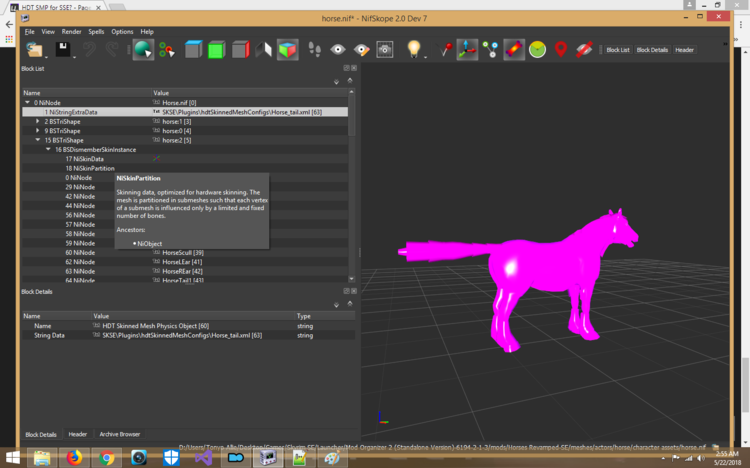Open Chrome from the taskbar
This screenshot has width=750, height=468.
[107, 458]
